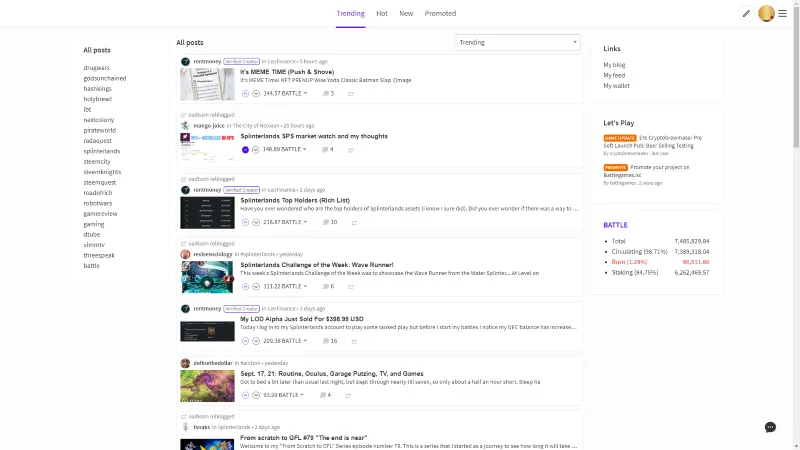Open the definethedollar author profile
Screen dimensions: 800x450
click(x=213, y=363)
